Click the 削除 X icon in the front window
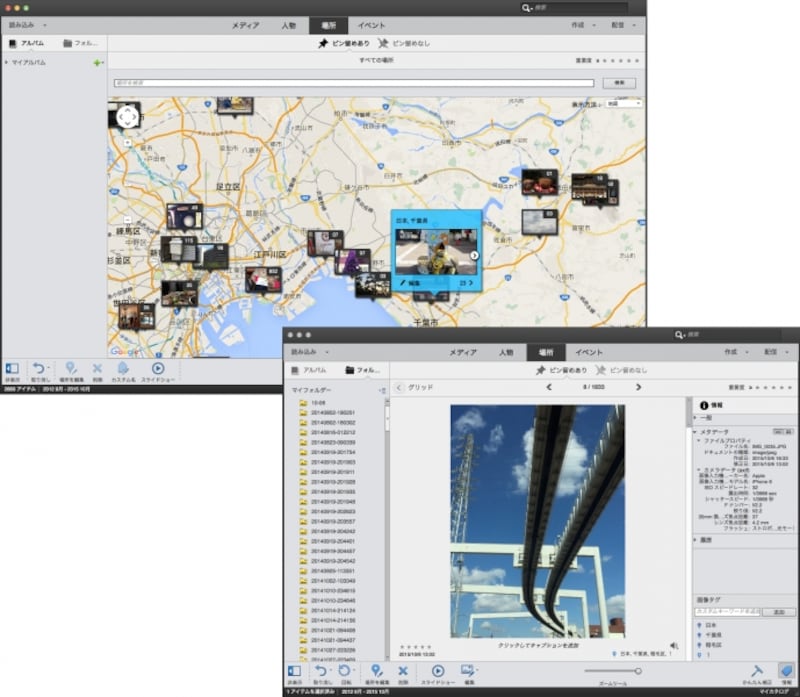Image resolution: width=800 pixels, height=697 pixels. click(403, 671)
